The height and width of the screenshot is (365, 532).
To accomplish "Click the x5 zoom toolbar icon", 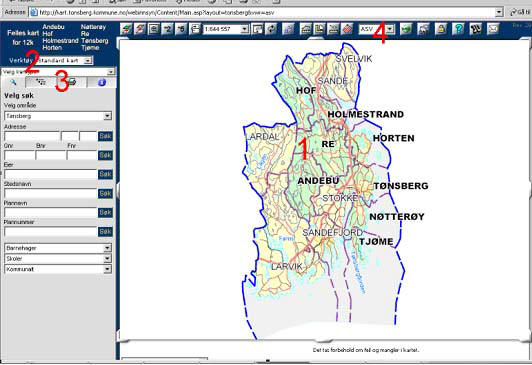I will pyautogui.click(x=181, y=30).
